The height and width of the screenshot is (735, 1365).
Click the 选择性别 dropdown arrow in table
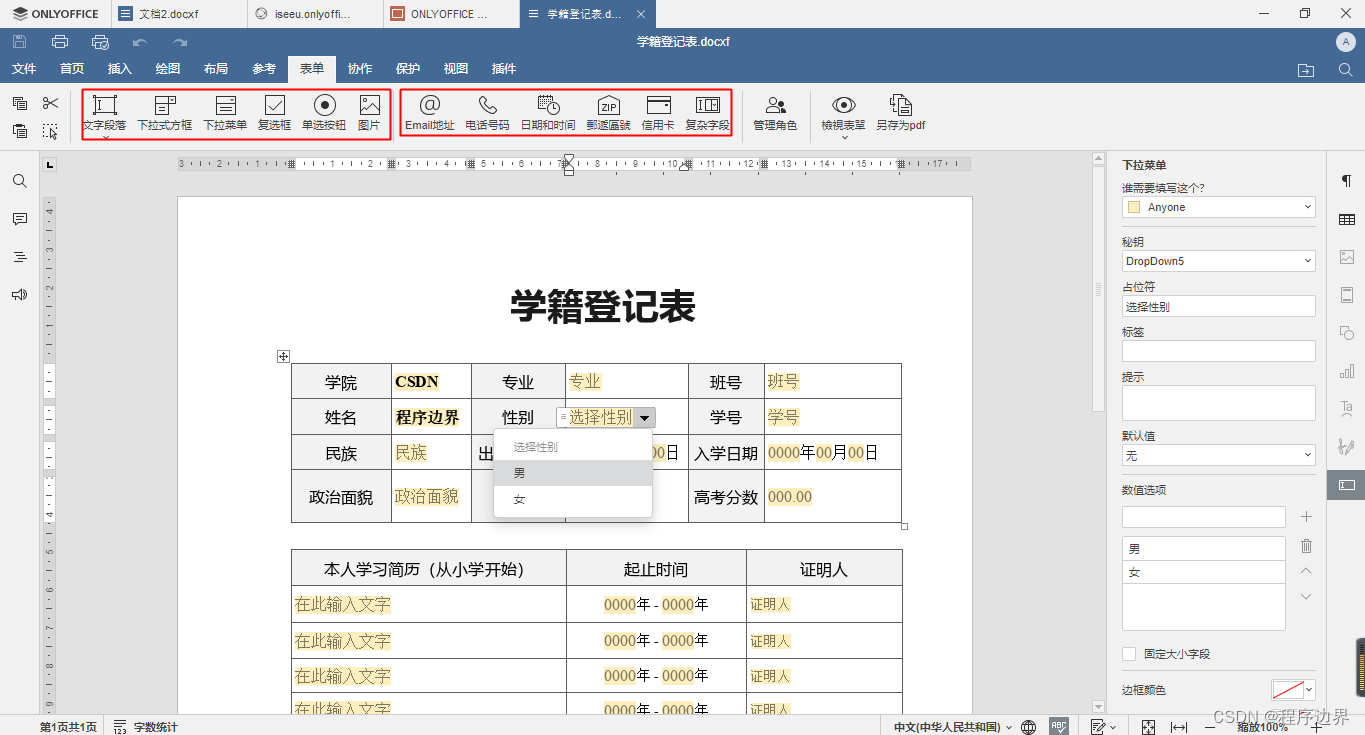coord(645,418)
